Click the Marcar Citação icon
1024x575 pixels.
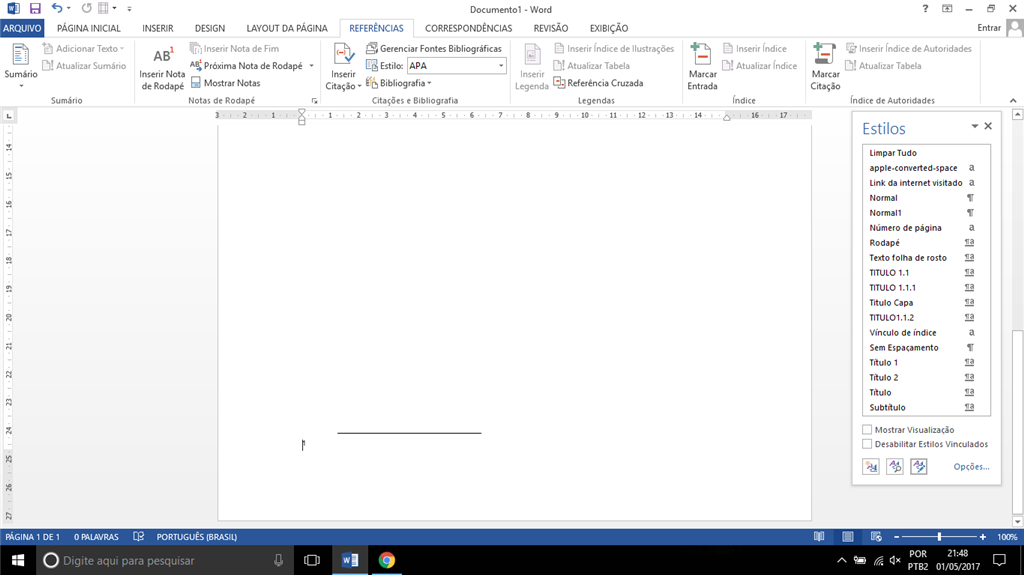point(825,55)
